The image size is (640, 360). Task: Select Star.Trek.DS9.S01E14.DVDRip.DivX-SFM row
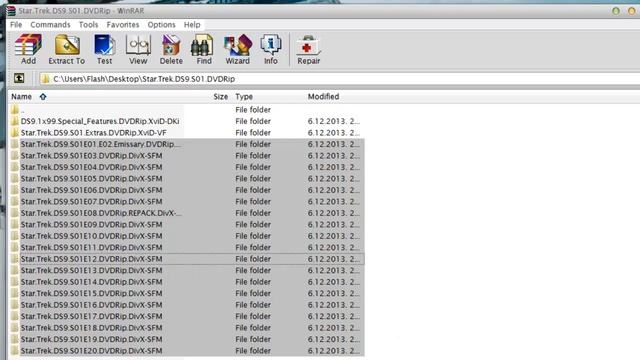click(x=186, y=282)
